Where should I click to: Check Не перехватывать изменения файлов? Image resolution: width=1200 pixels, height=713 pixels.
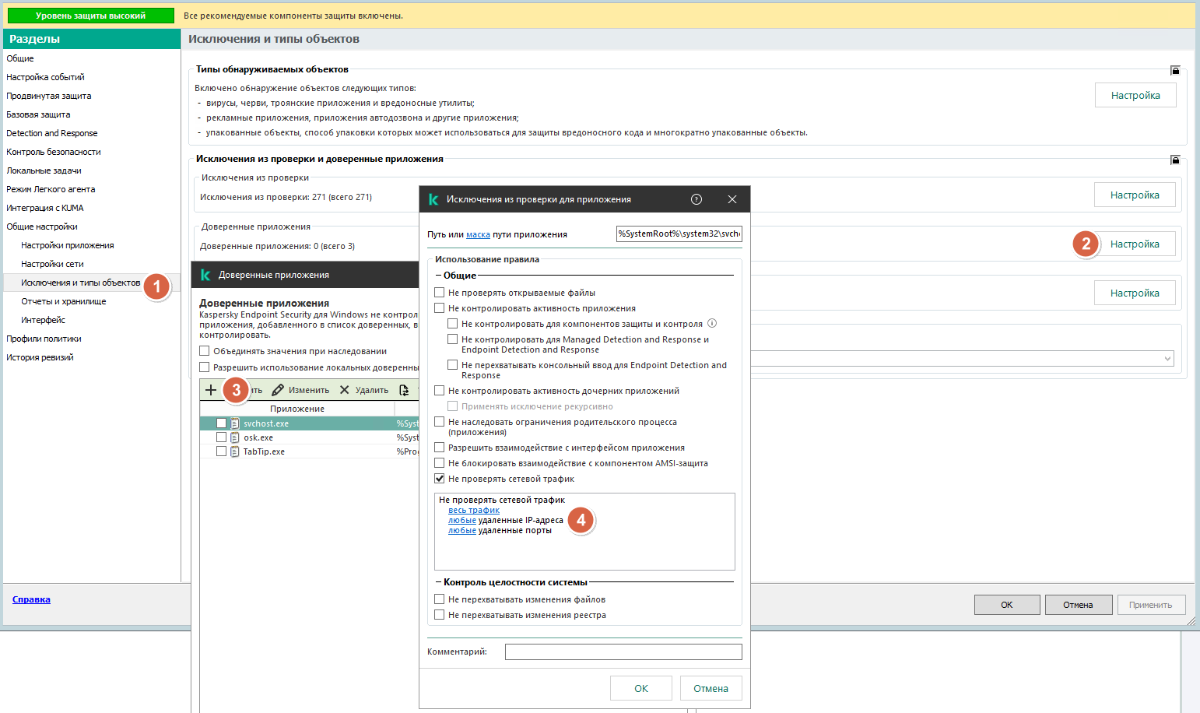439,599
